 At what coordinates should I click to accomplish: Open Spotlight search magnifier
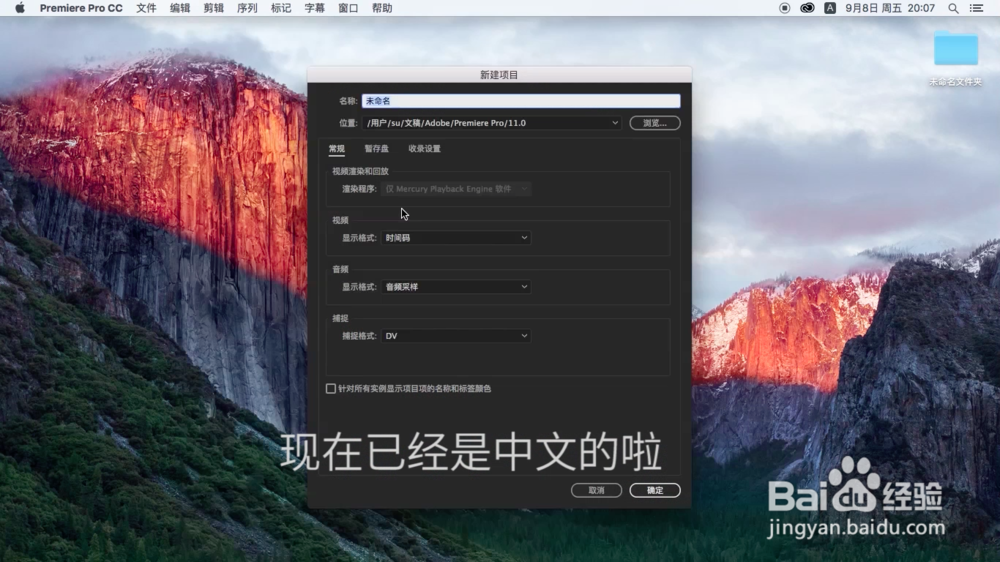[x=953, y=8]
